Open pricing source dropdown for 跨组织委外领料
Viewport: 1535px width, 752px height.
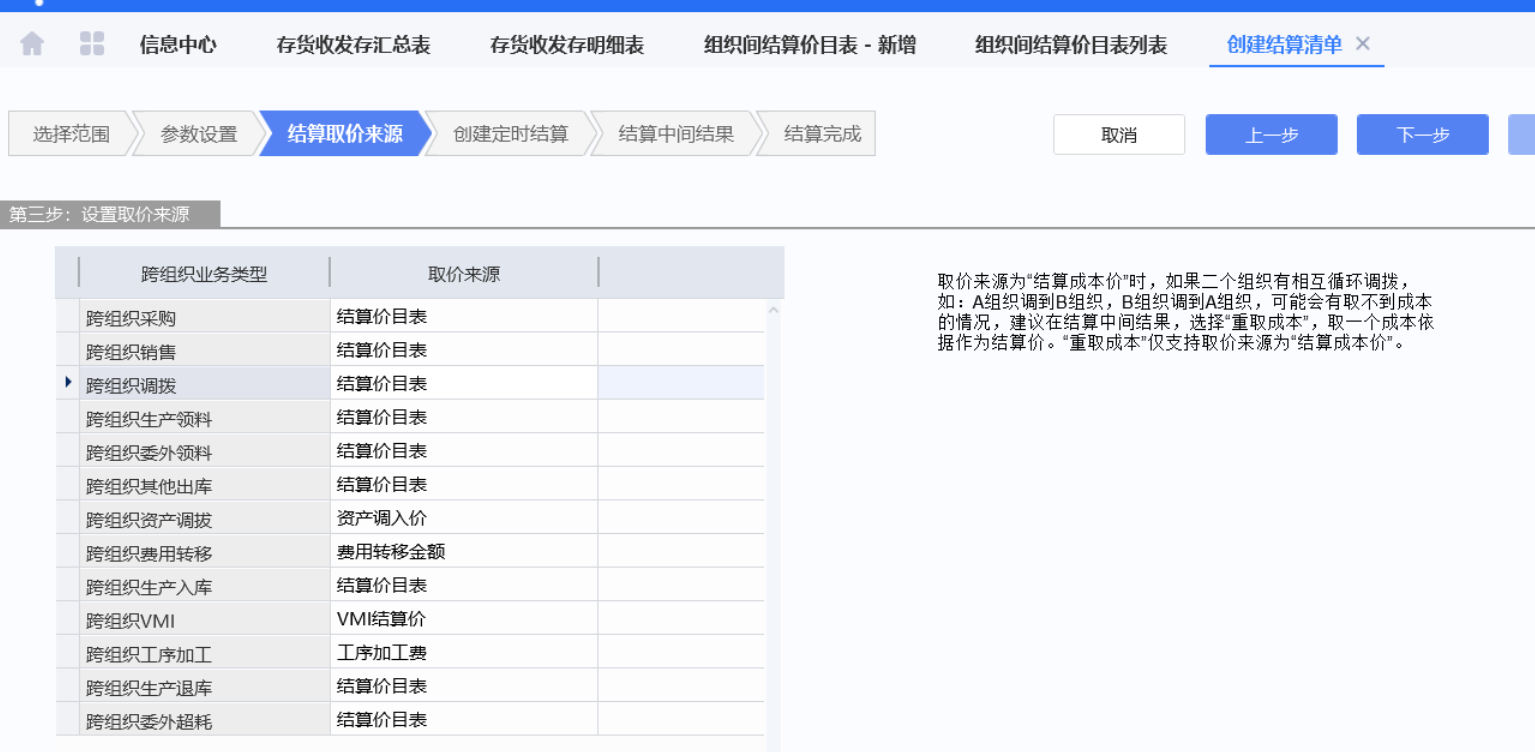pos(464,451)
